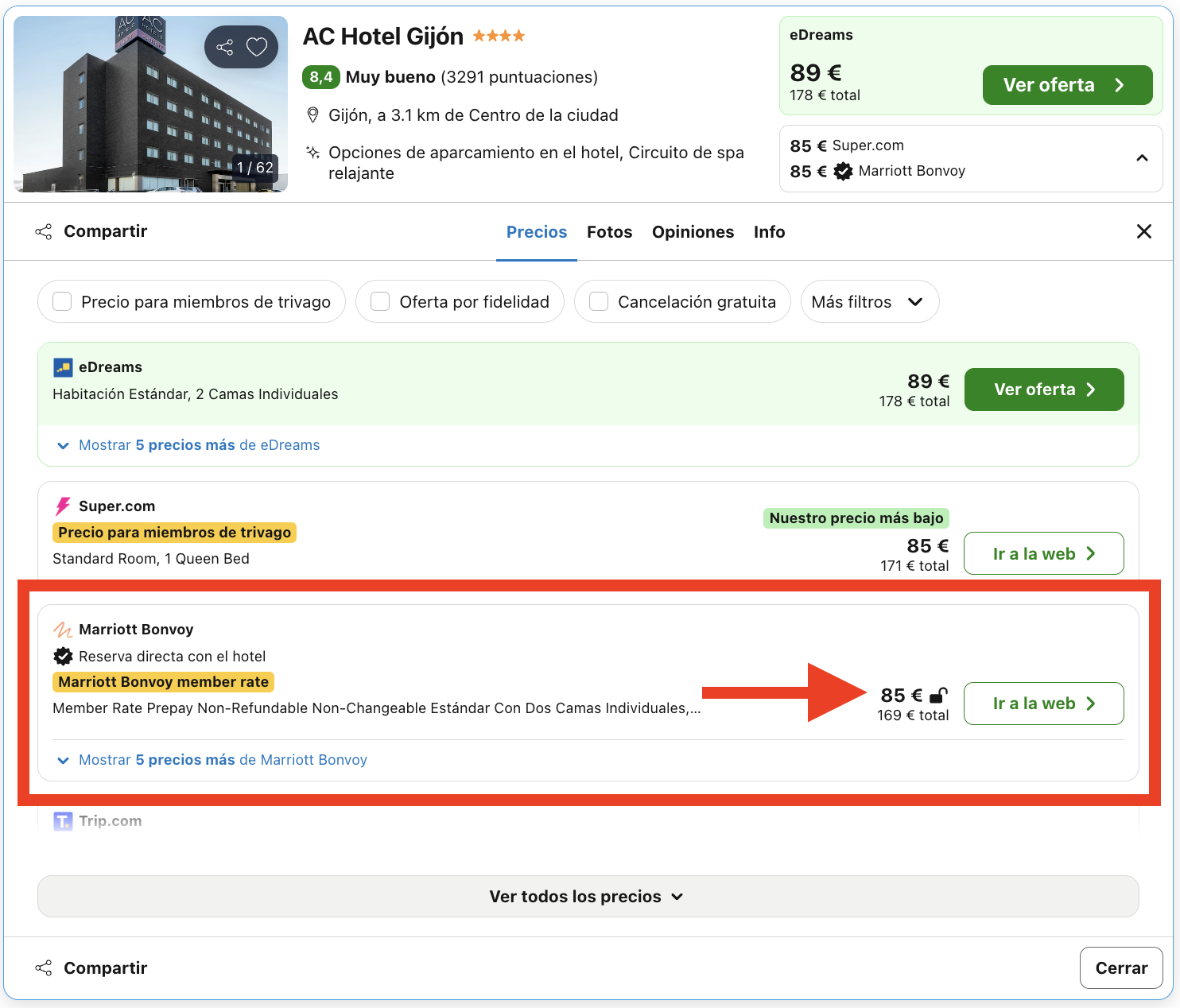Click the bottom Compartir share icon
Screen dimensions: 1180x1008
click(x=44, y=967)
